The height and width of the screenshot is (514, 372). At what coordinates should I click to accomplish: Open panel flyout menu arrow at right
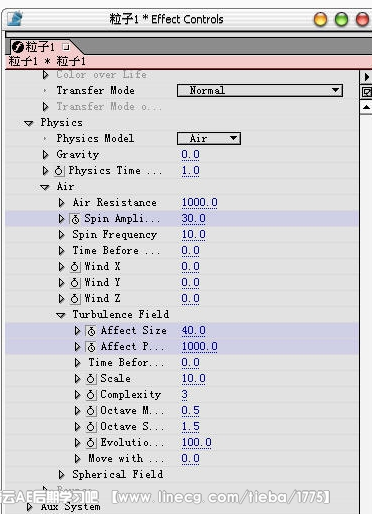pyautogui.click(x=367, y=77)
